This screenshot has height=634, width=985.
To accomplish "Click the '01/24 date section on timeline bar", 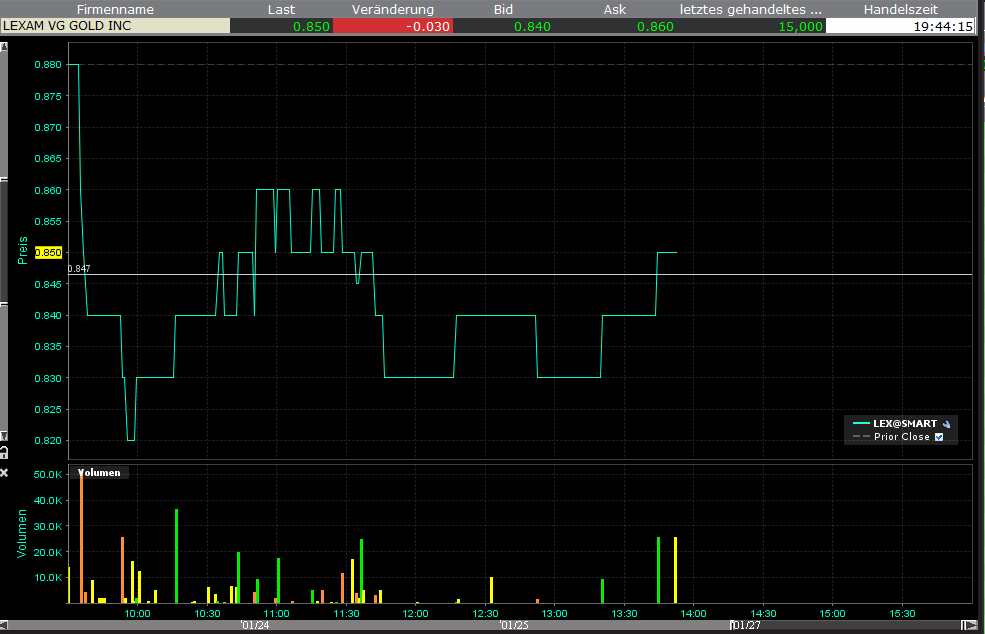I will point(255,626).
